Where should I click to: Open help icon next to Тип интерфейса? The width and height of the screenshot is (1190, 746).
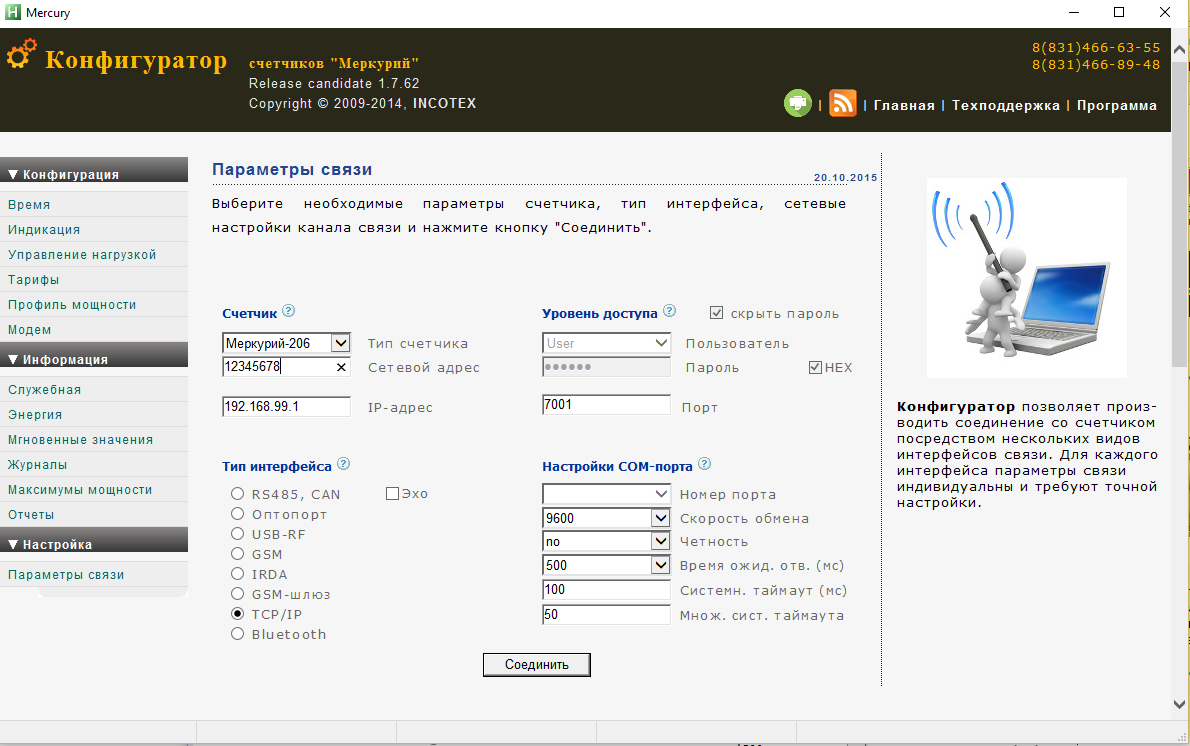coord(343,464)
